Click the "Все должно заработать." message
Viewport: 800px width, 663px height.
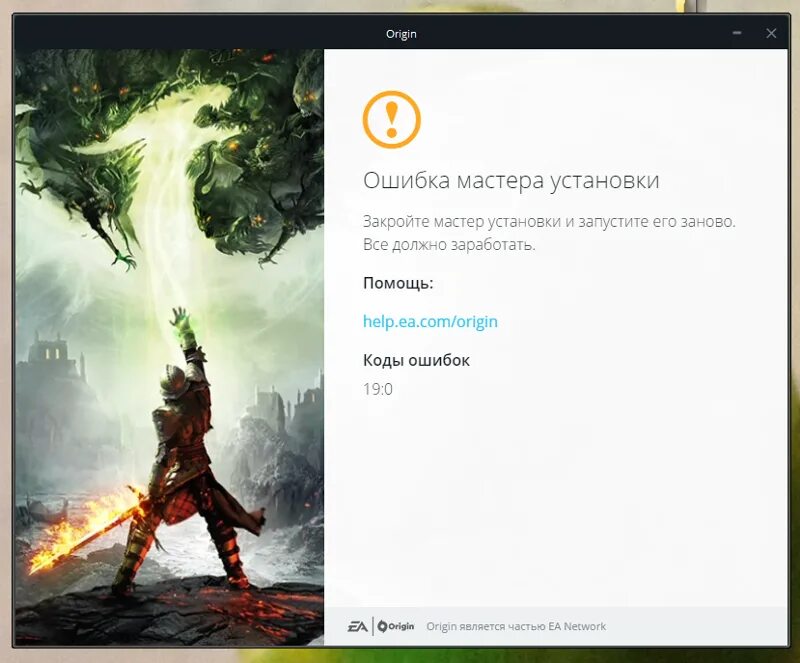[x=449, y=245]
